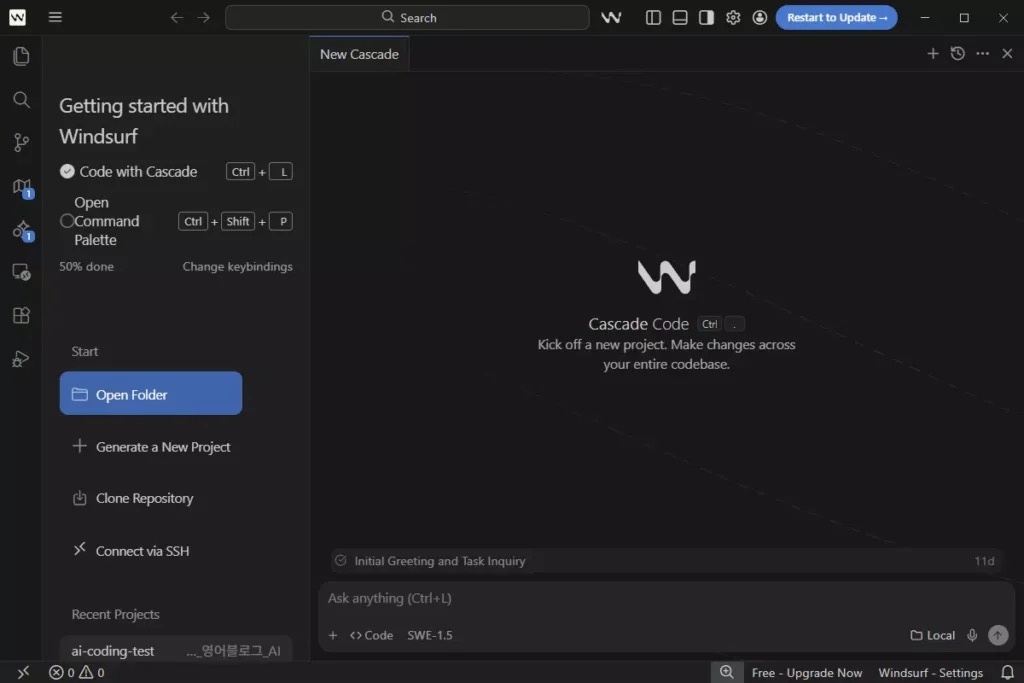Open the Codemaps view with badge
Viewport: 1024px width, 683px height.
click(22, 188)
